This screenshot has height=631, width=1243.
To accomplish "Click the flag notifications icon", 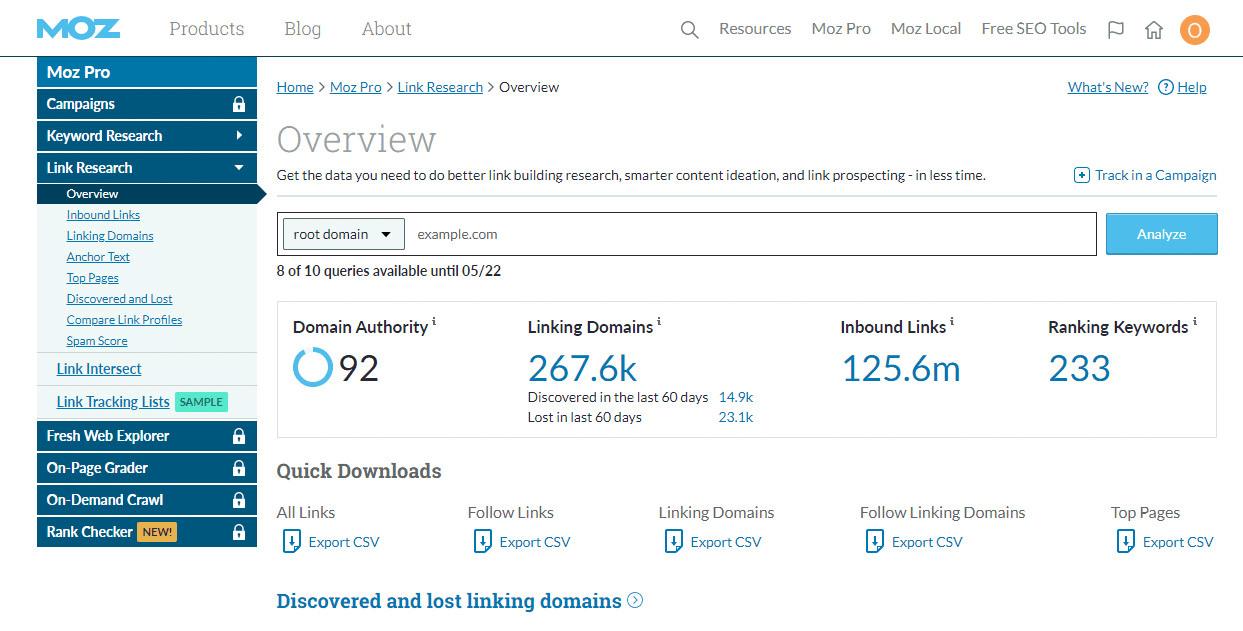I will click(x=1116, y=29).
